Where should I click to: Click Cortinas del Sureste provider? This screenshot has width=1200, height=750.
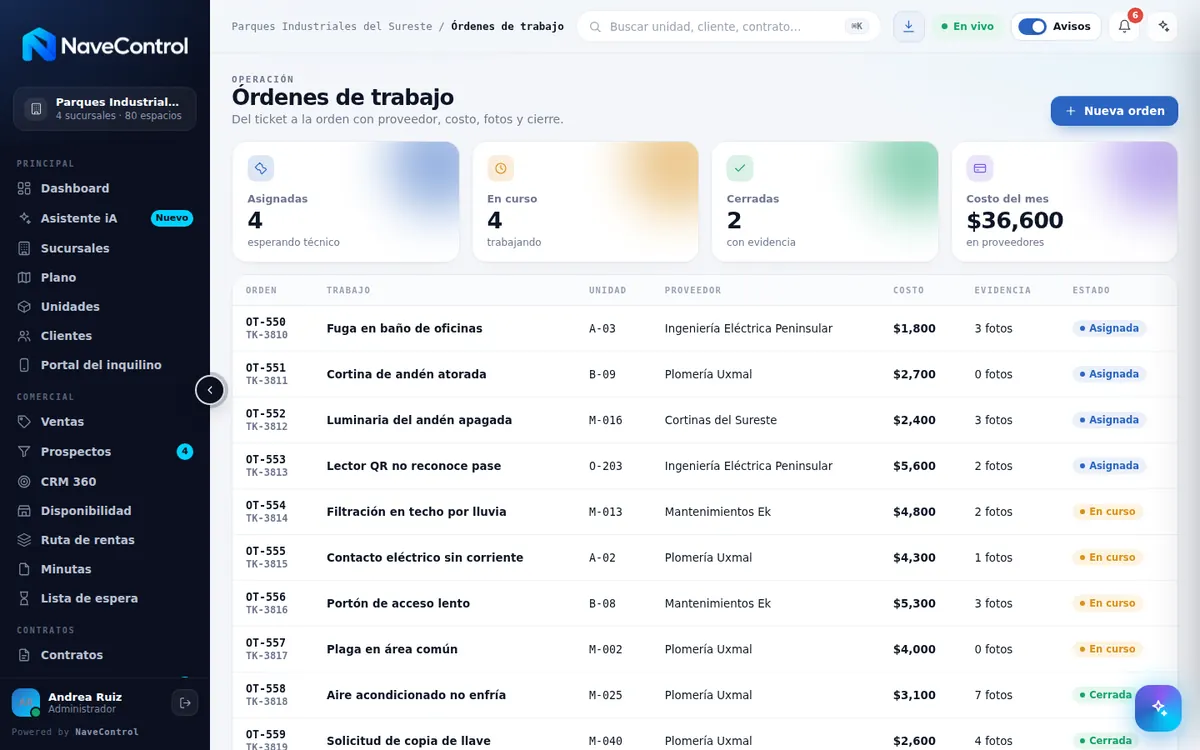pyautogui.click(x=720, y=420)
